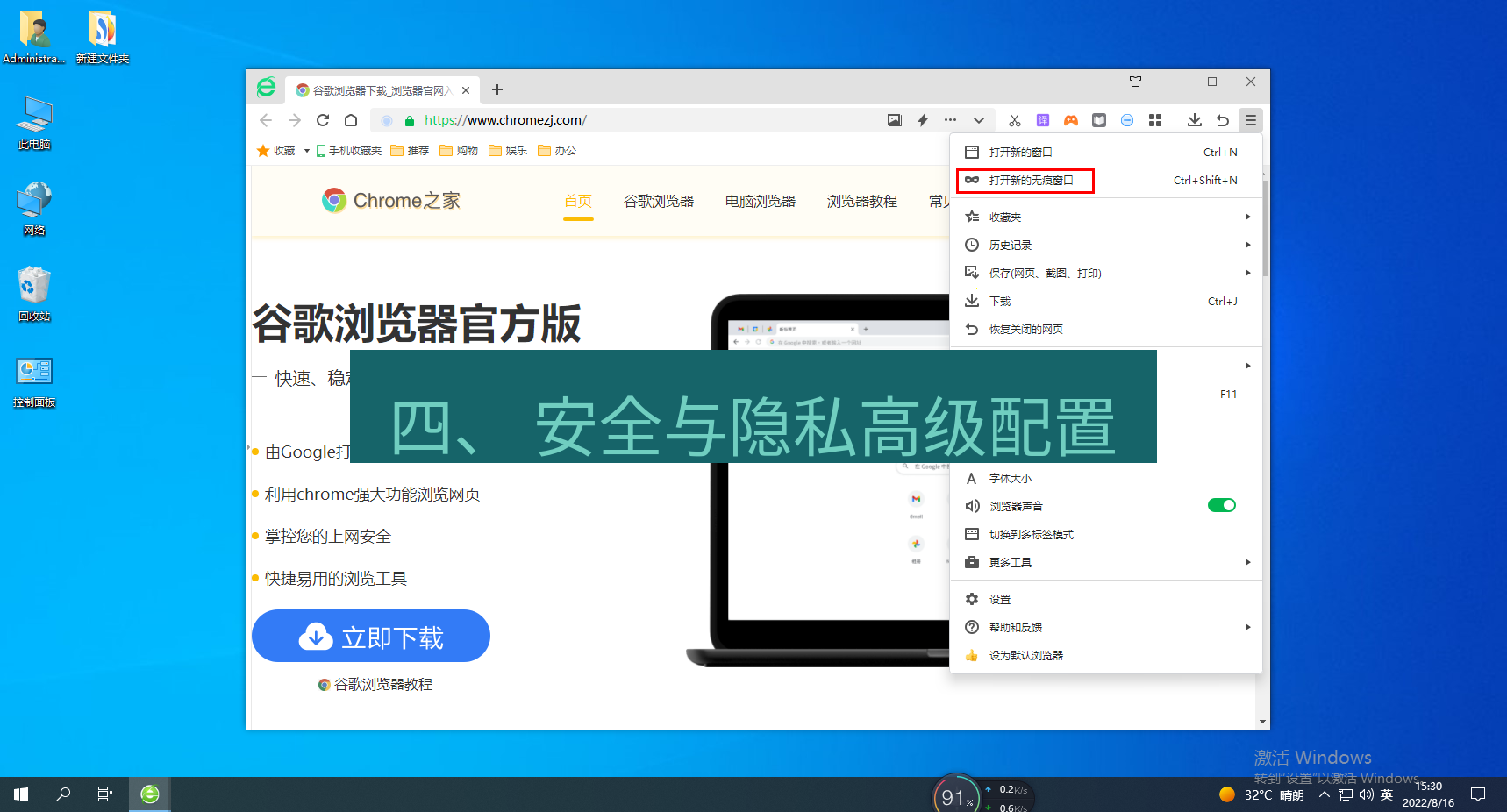Disable 浏览器声音 with its green switch

click(x=1221, y=505)
